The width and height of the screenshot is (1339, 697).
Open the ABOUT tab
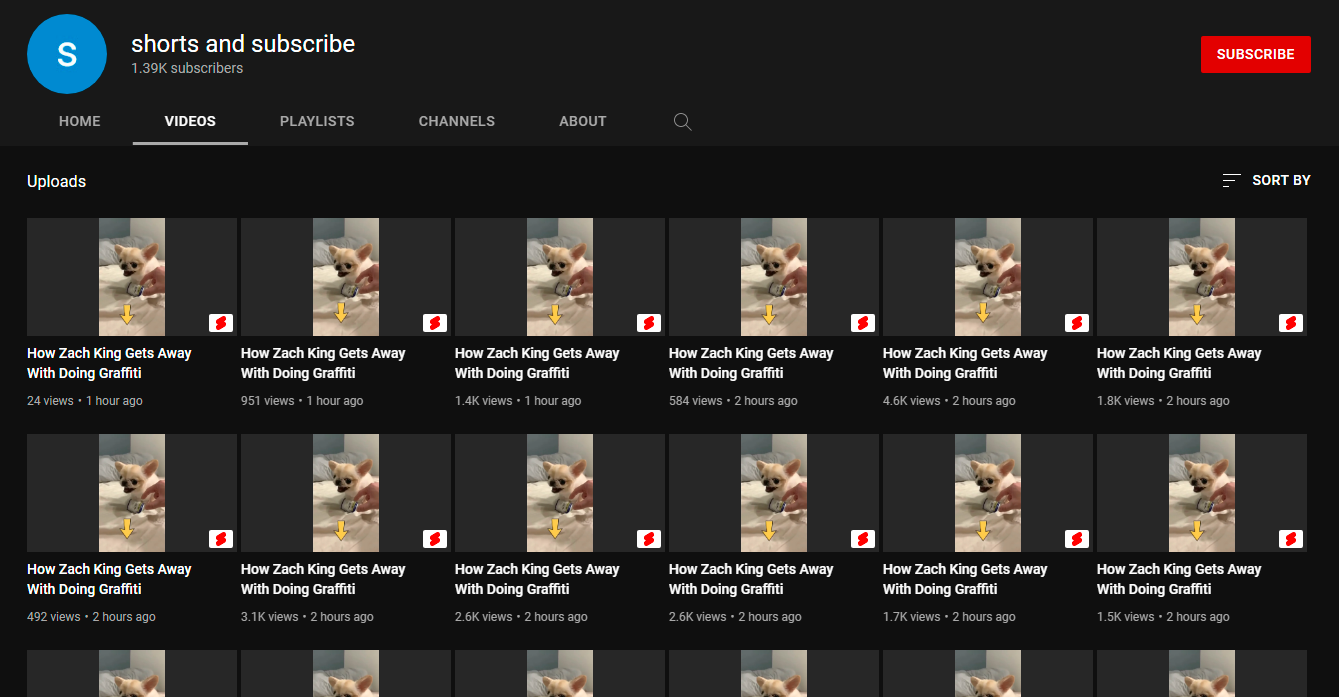(x=583, y=121)
